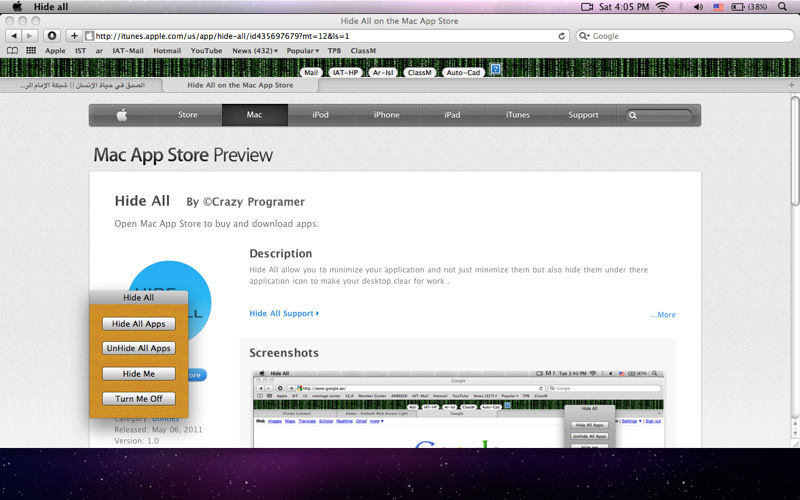Screen dimensions: 800x500
Task: Expand the Popular bookmark folder
Action: tap(303, 51)
